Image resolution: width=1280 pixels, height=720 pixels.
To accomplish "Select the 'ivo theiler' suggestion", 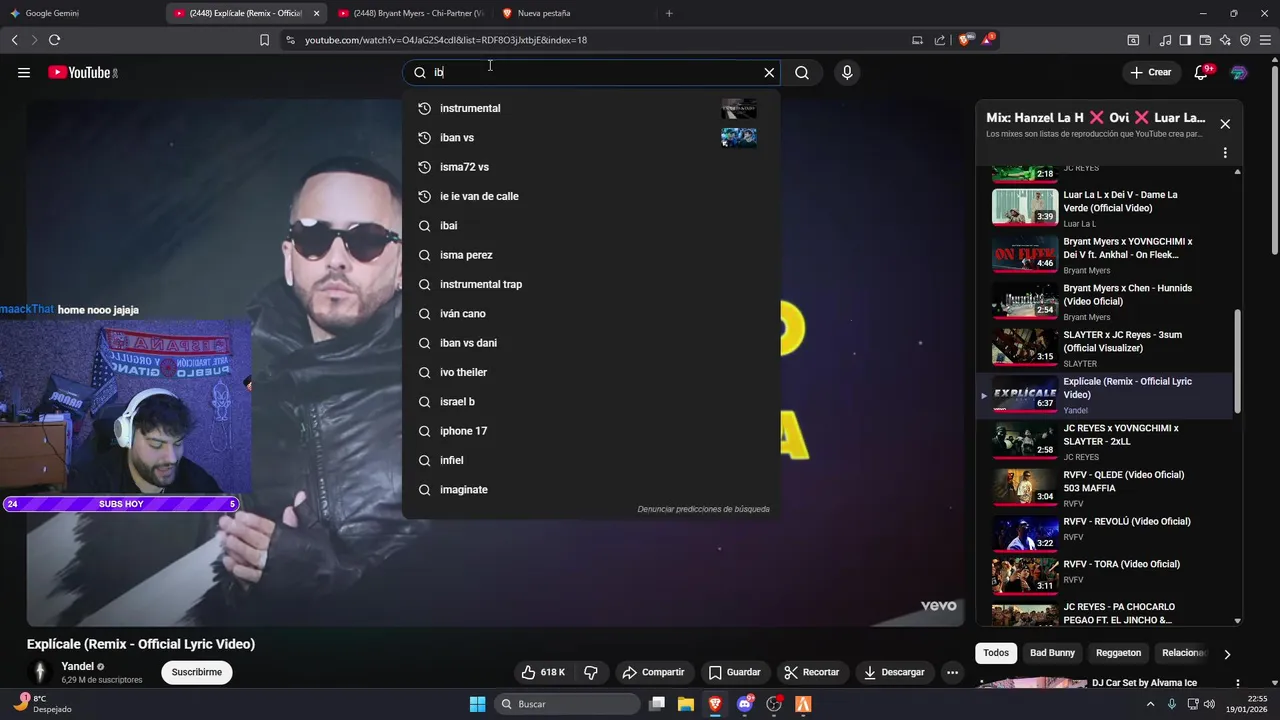I will 590,372.
